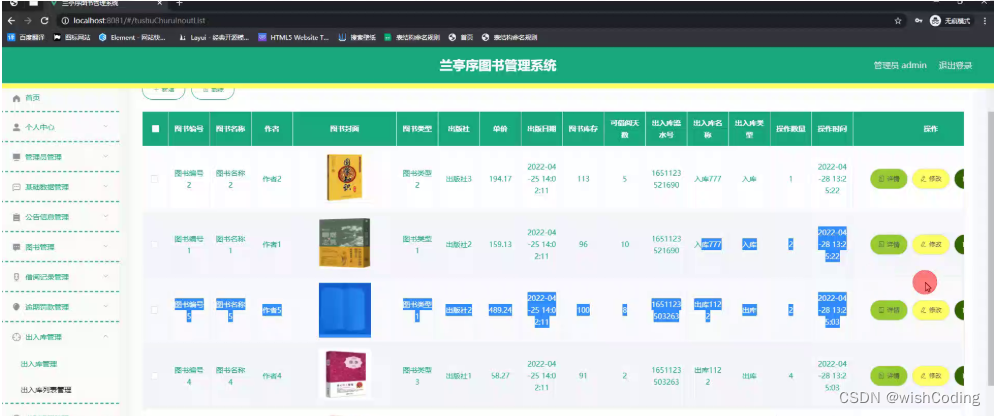Click the 图书库存 column header
This screenshot has height=416, width=995.
pyautogui.click(x=583, y=129)
